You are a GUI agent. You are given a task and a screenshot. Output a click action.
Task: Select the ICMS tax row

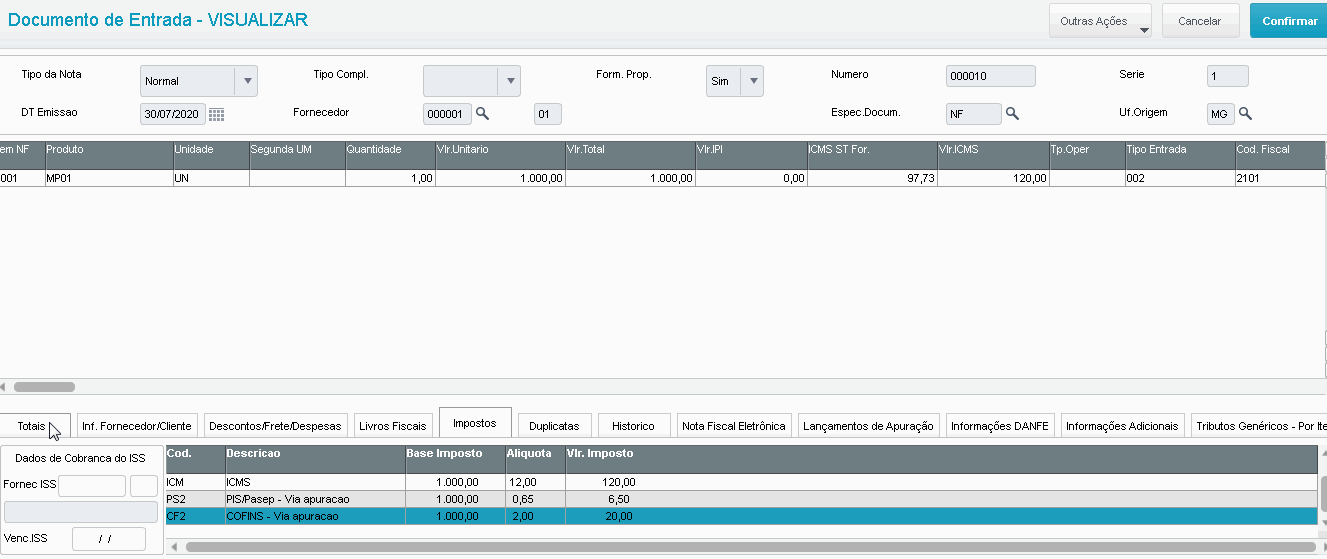741,482
